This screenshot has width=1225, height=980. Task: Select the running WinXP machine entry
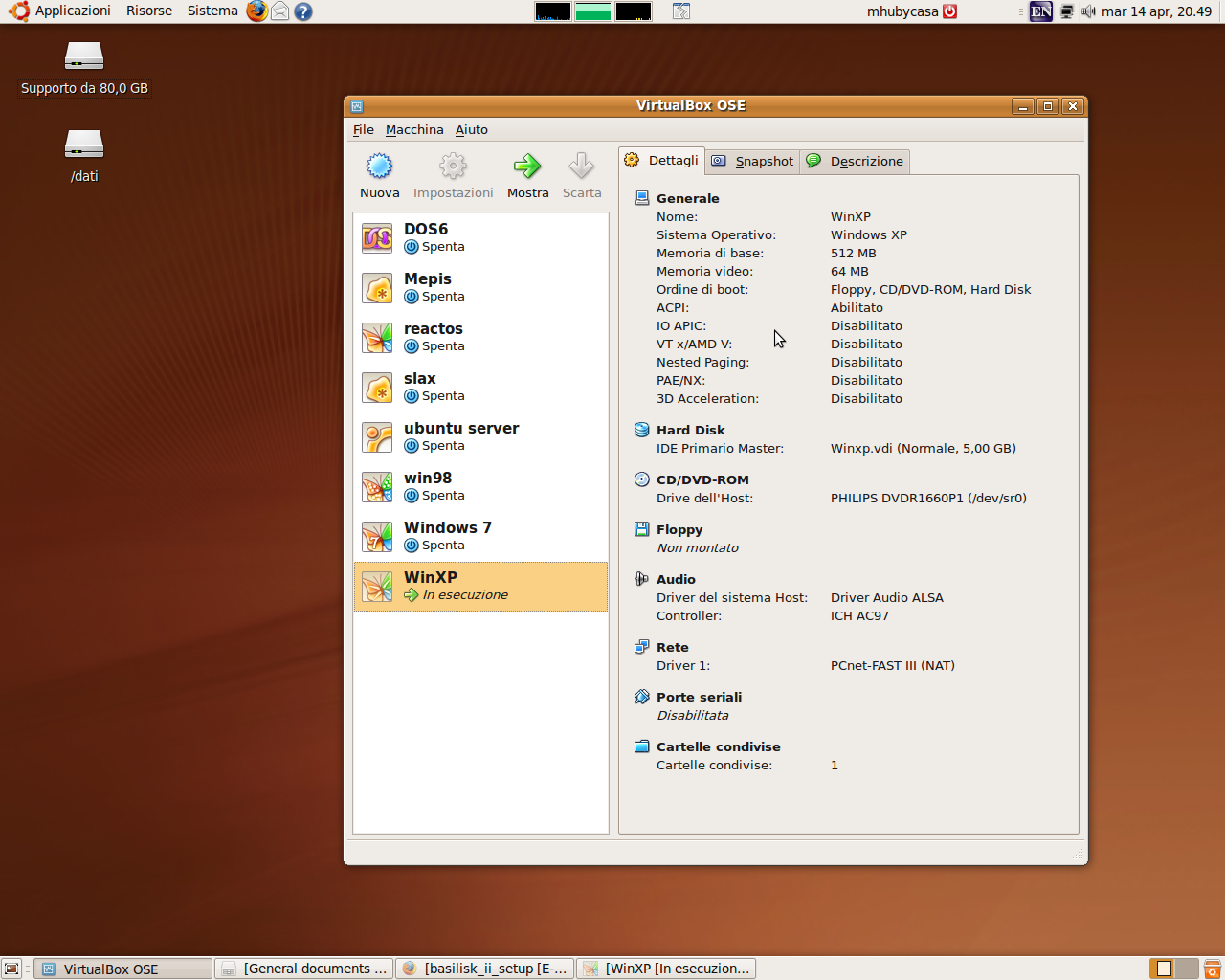(480, 587)
